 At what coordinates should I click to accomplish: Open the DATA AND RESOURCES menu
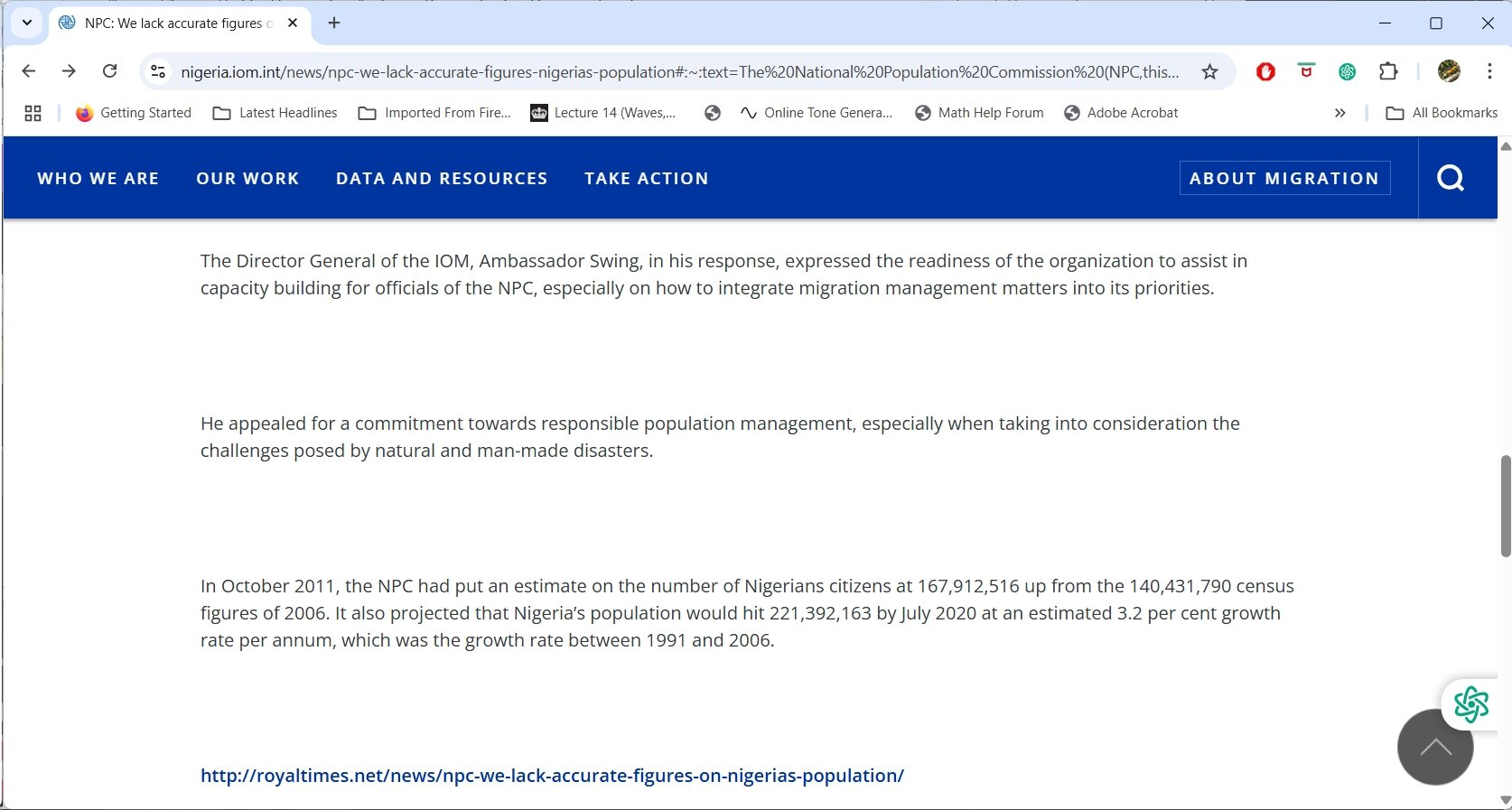click(442, 179)
